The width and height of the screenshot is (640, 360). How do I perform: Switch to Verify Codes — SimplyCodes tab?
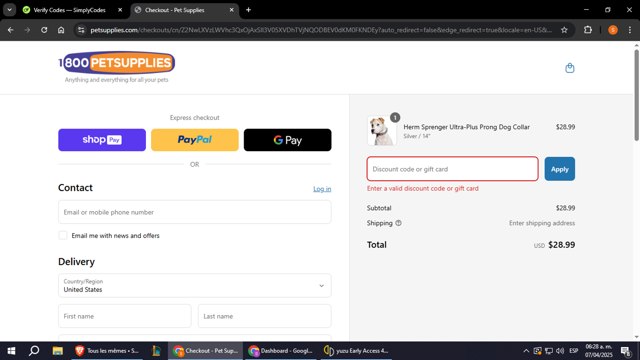[x=70, y=10]
